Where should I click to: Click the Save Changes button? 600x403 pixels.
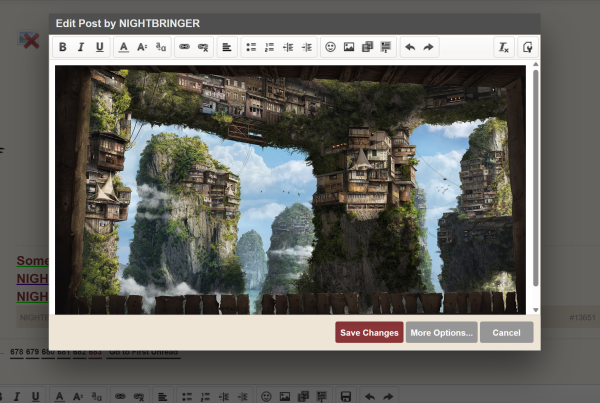[x=369, y=333]
